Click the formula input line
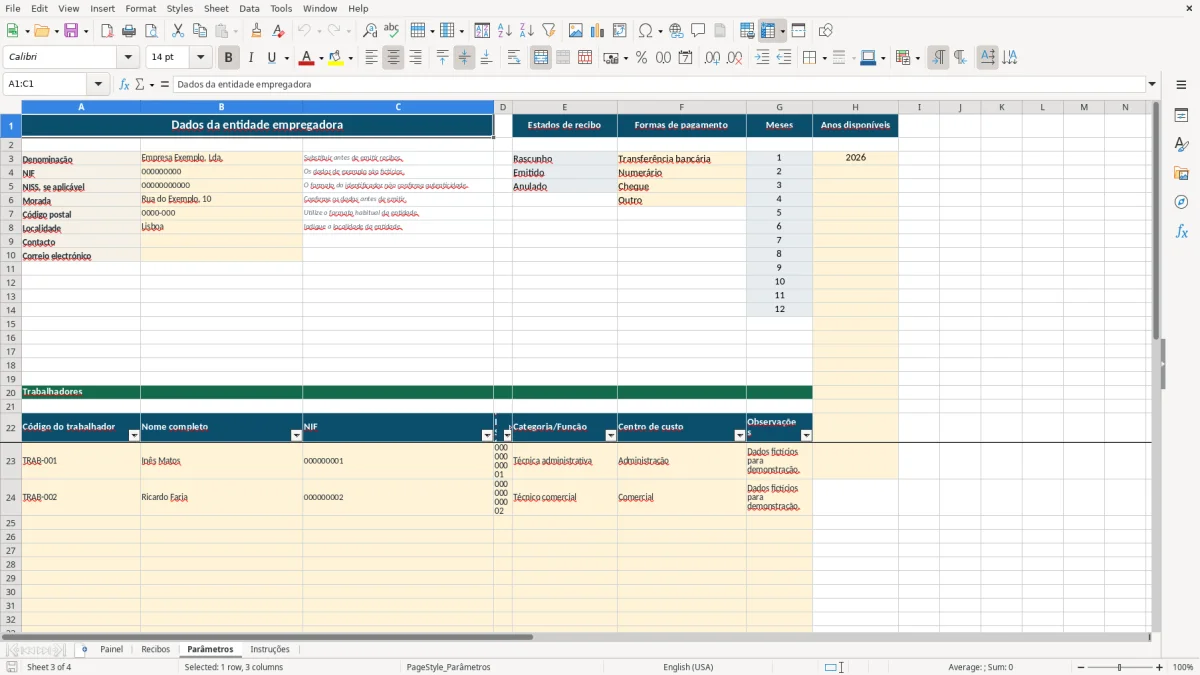1200x675 pixels. pyautogui.click(x=659, y=85)
